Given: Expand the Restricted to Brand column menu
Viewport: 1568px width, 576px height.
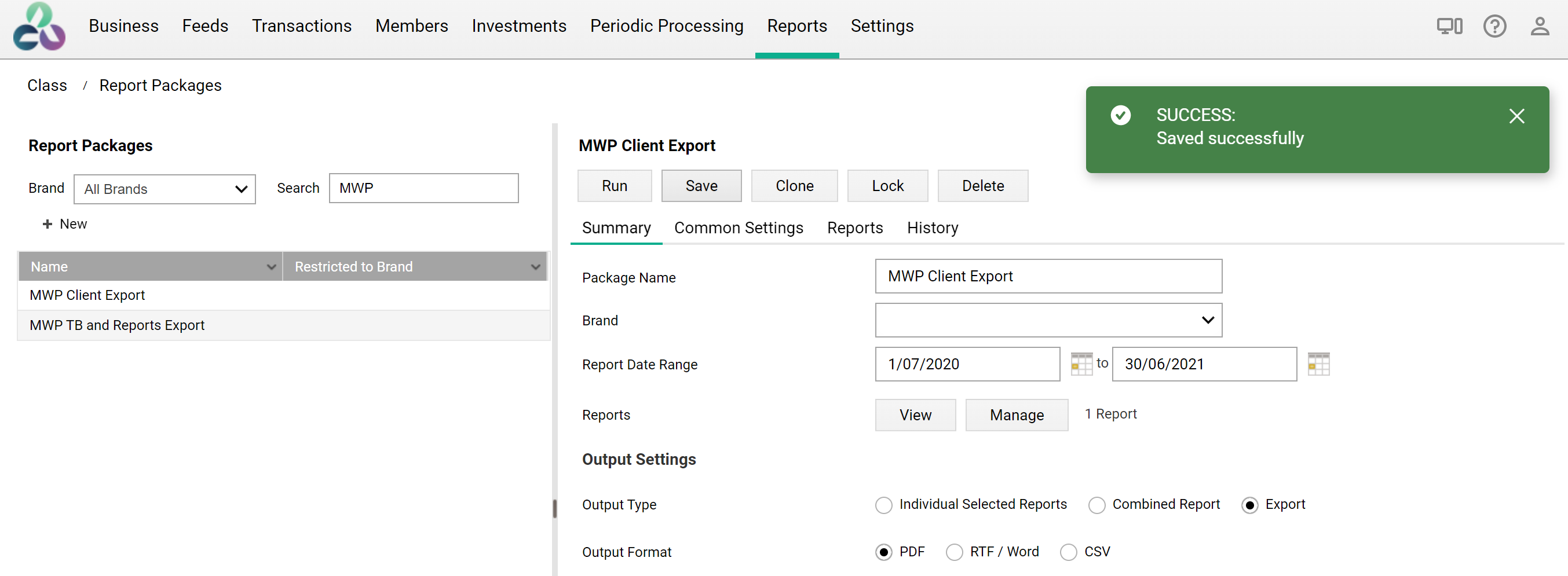Looking at the screenshot, I should pyautogui.click(x=535, y=267).
